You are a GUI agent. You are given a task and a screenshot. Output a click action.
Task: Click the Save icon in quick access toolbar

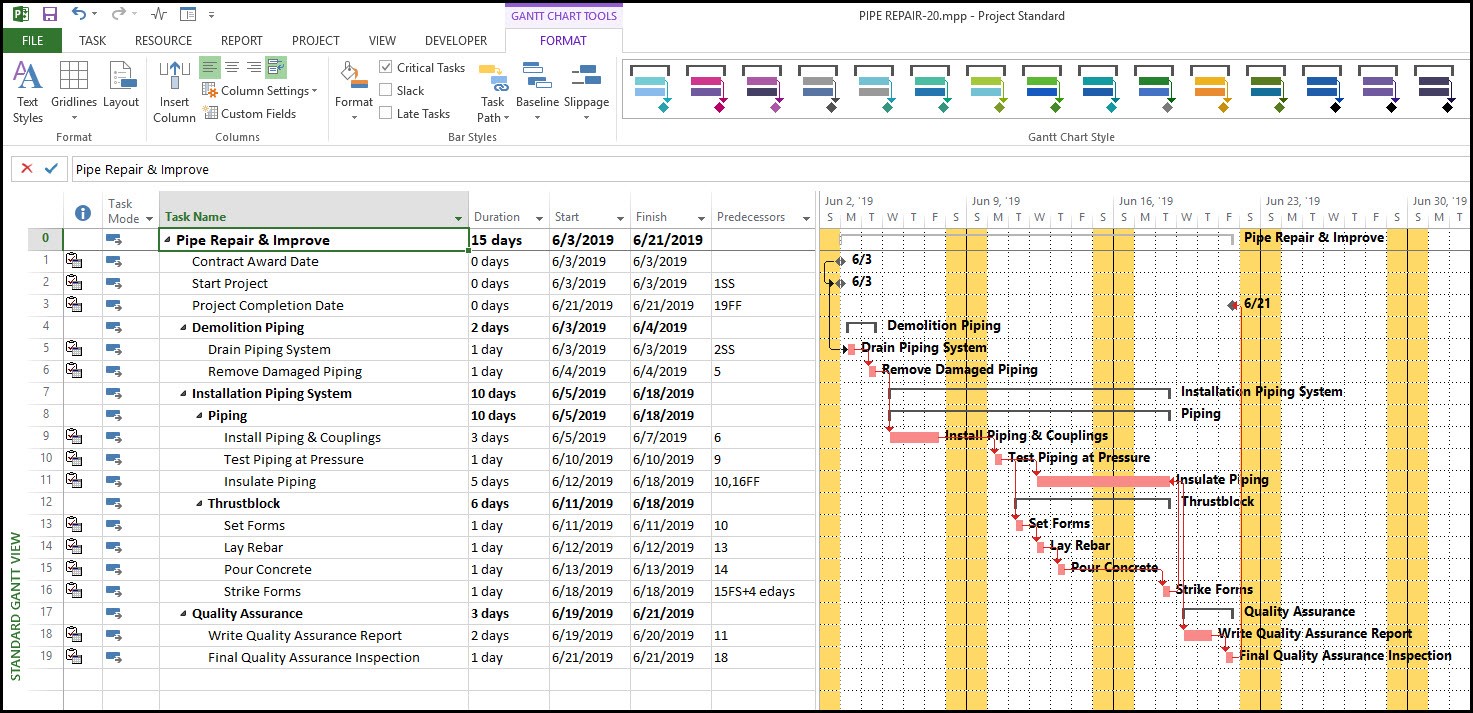point(50,15)
